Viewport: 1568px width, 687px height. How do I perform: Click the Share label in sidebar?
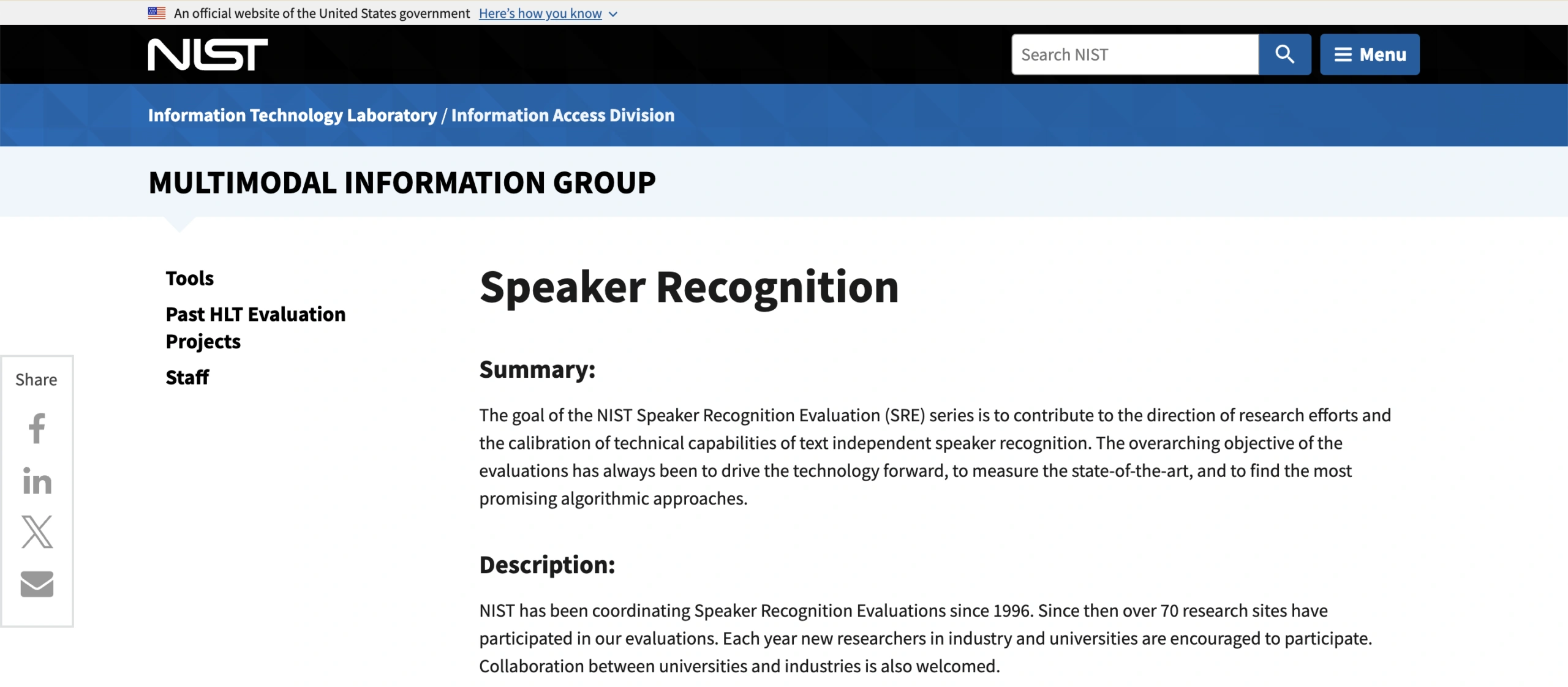(x=36, y=380)
